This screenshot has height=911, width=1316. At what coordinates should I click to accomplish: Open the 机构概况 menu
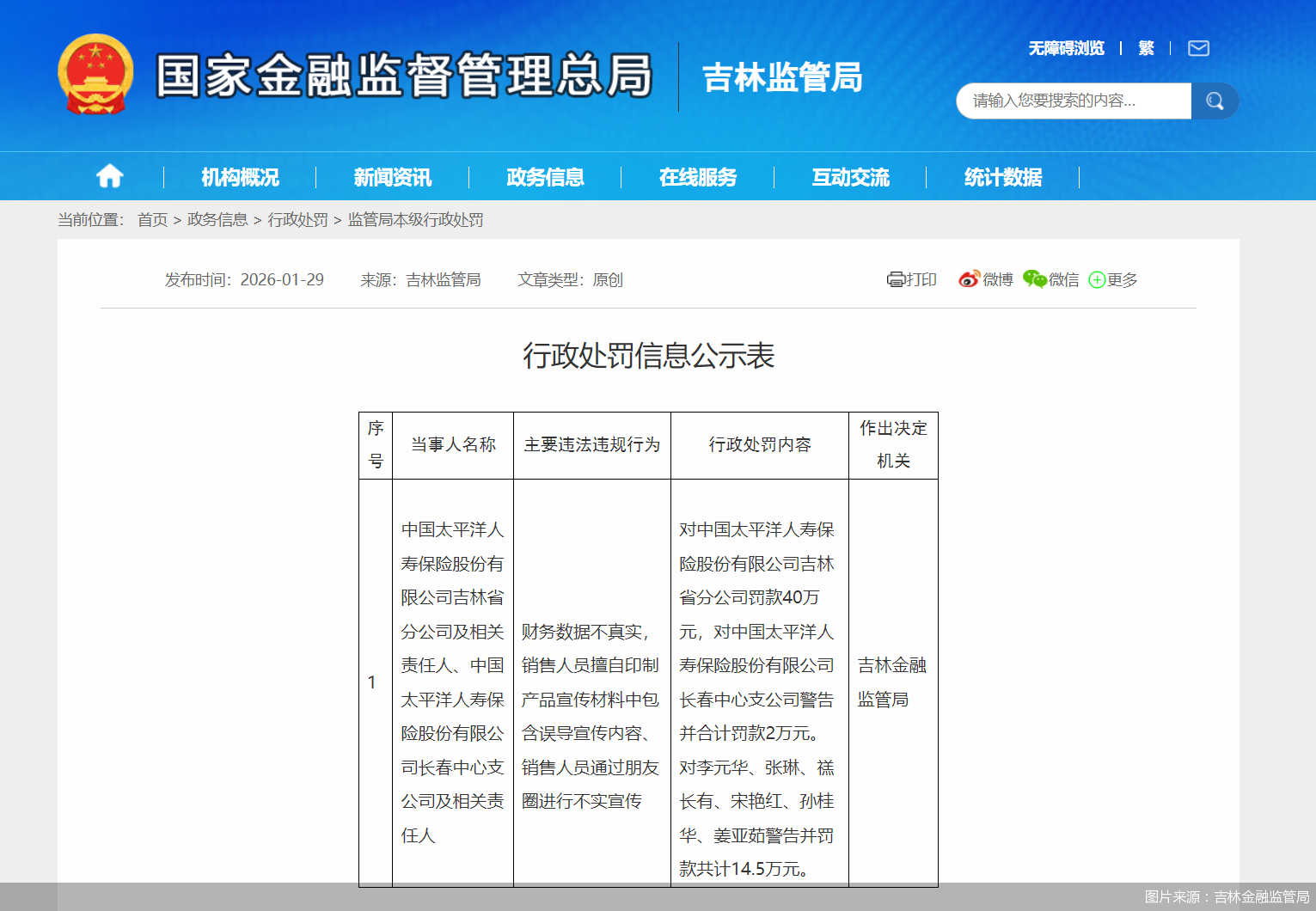click(239, 176)
